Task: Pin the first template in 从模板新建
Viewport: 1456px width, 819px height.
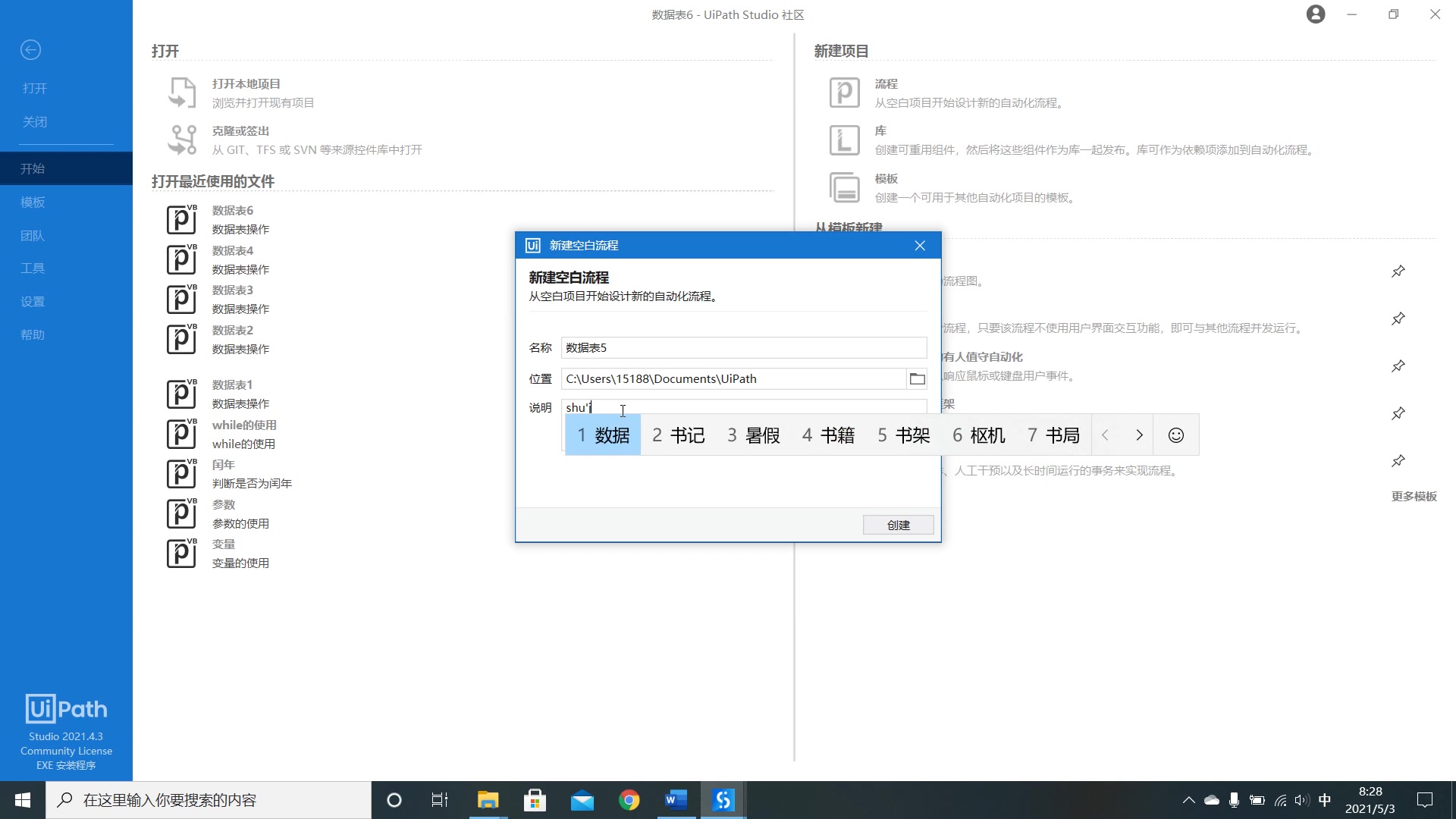Action: click(1399, 271)
